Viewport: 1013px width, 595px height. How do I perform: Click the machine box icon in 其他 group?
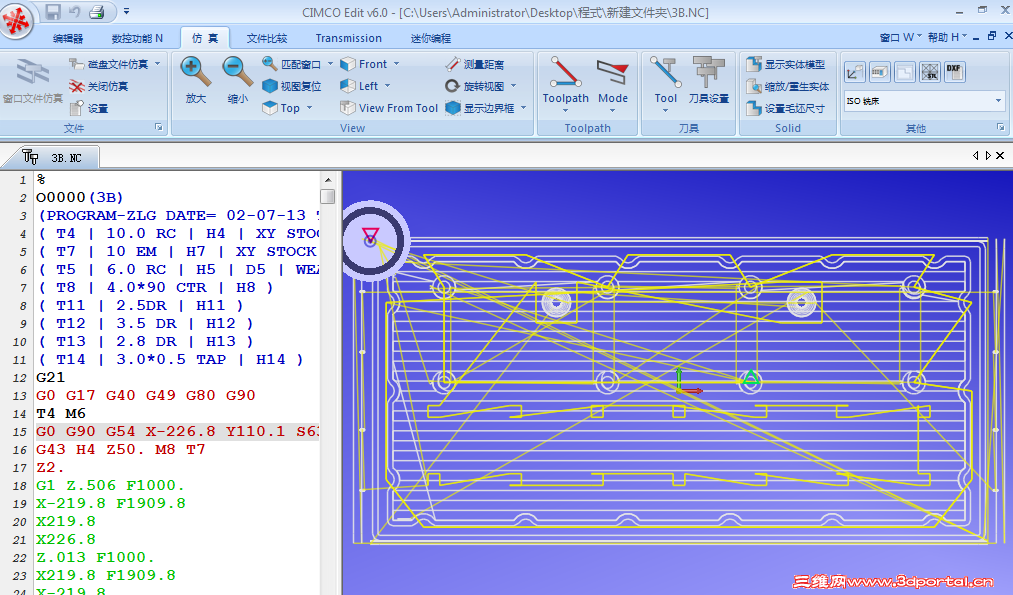click(880, 72)
